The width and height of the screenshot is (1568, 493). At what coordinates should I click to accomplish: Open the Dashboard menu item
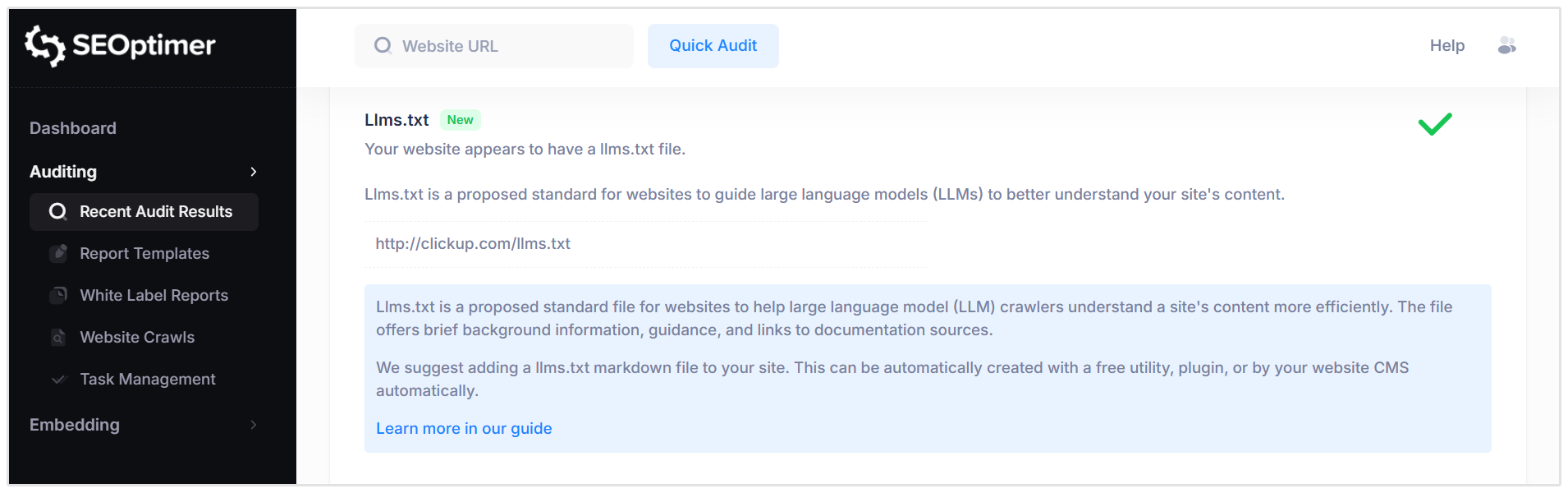coord(72,128)
